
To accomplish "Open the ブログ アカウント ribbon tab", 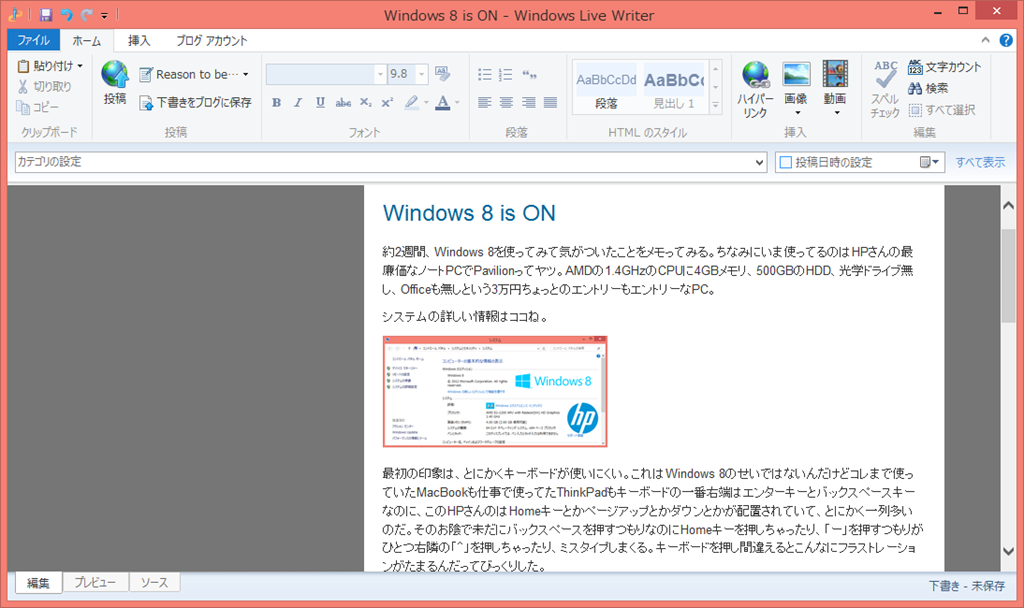I will pos(212,40).
